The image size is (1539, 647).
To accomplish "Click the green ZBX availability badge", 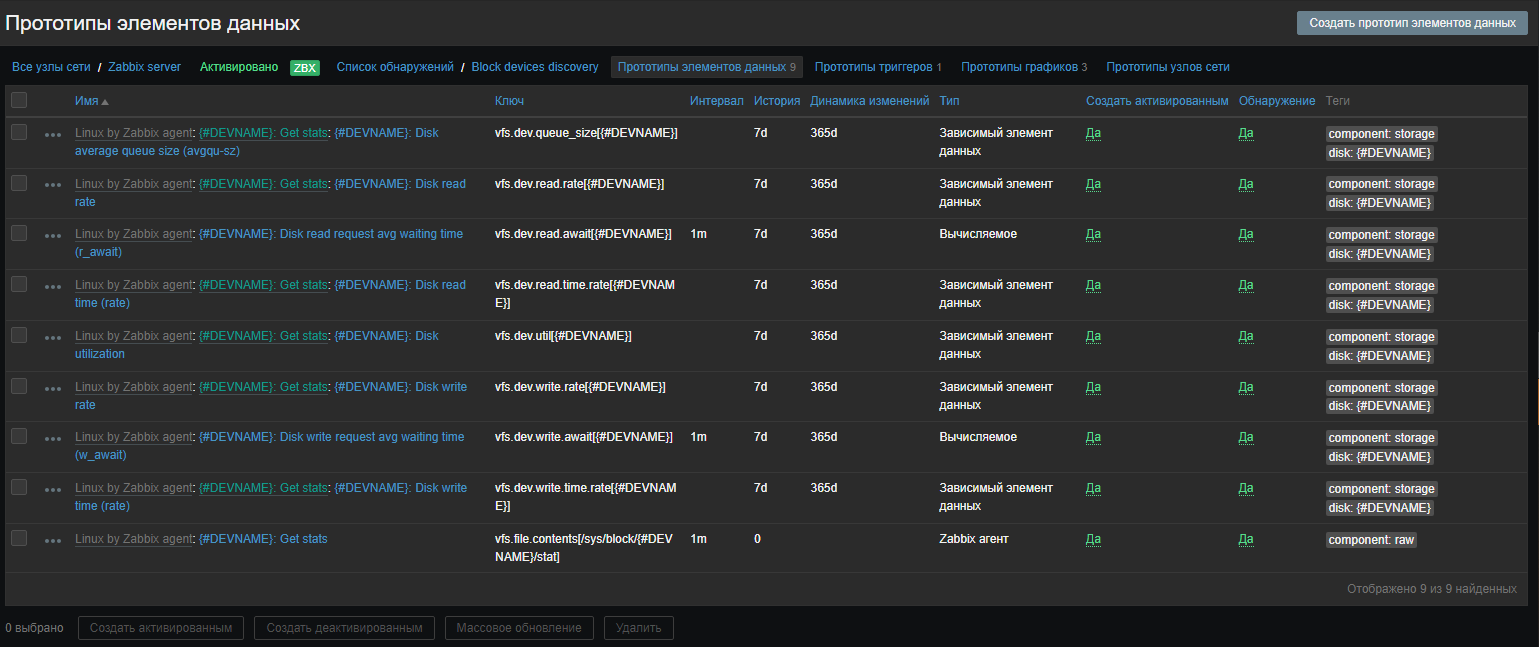I will 304,68.
